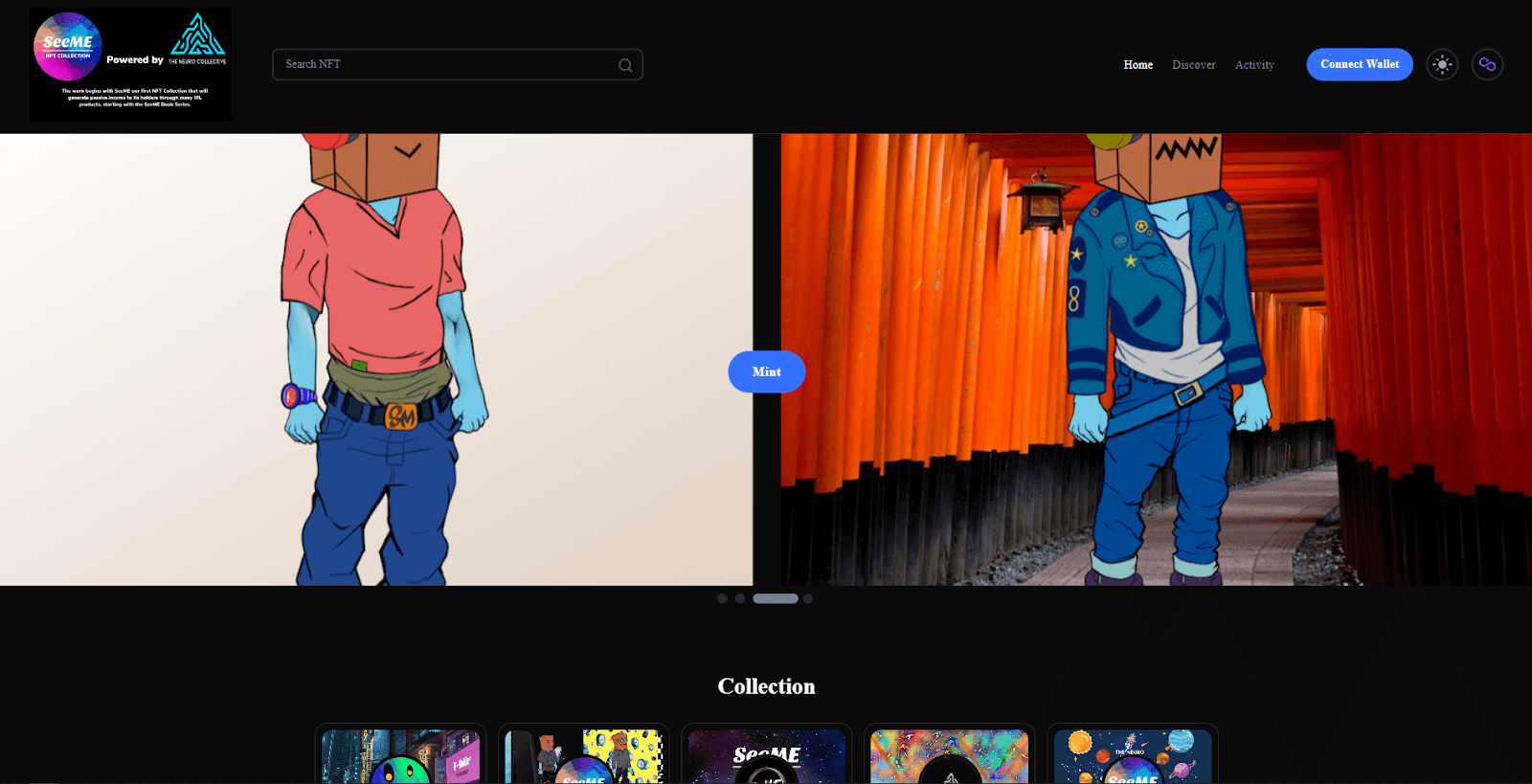
Task: Switch to the last carousel slide dot
Action: point(808,598)
